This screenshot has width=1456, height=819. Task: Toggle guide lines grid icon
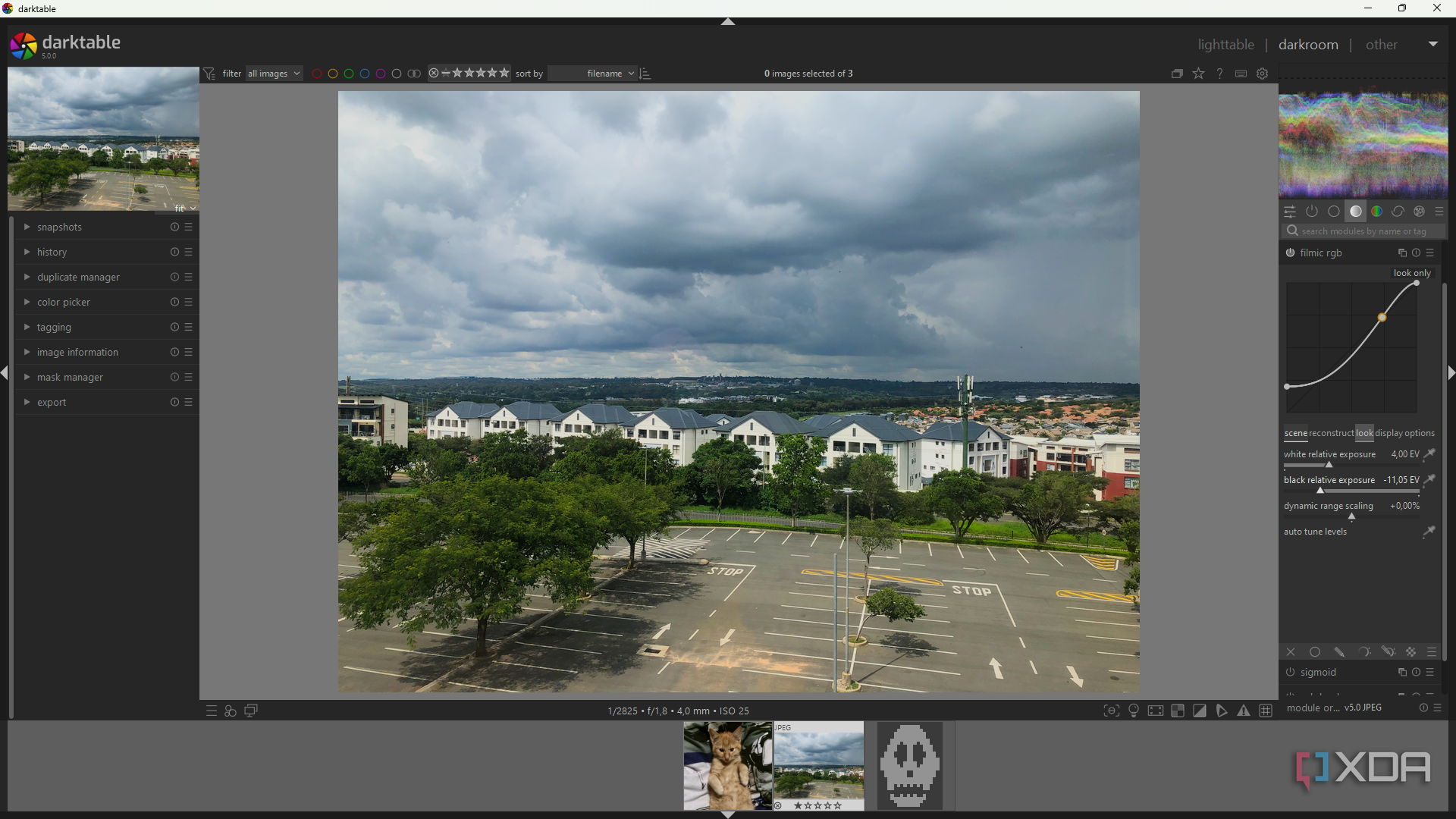[1266, 711]
